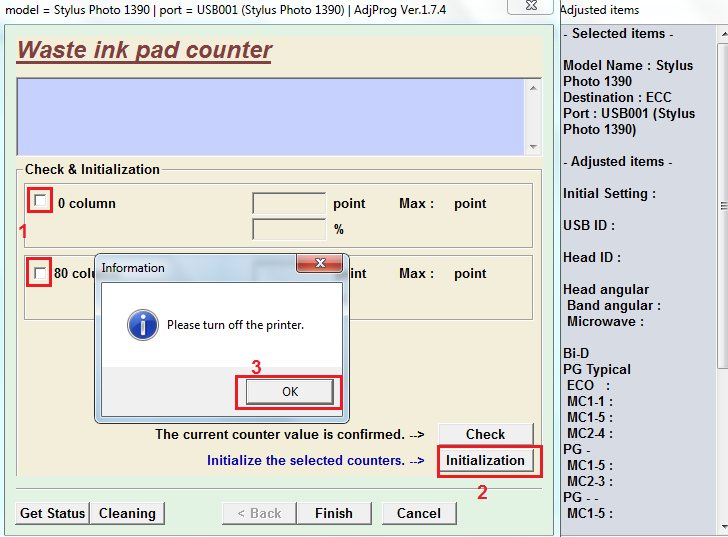Tick the 0 column counter checkbox
This screenshot has height=537, width=728.
tap(40, 201)
